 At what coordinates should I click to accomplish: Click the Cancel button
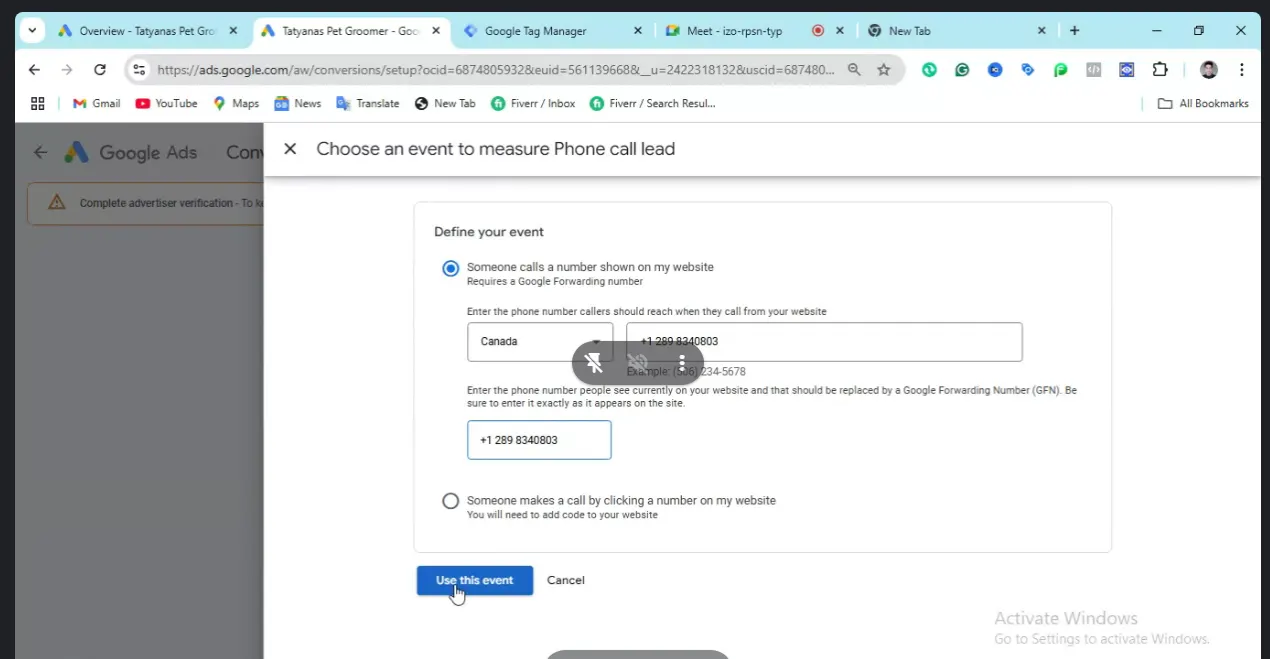pos(566,580)
